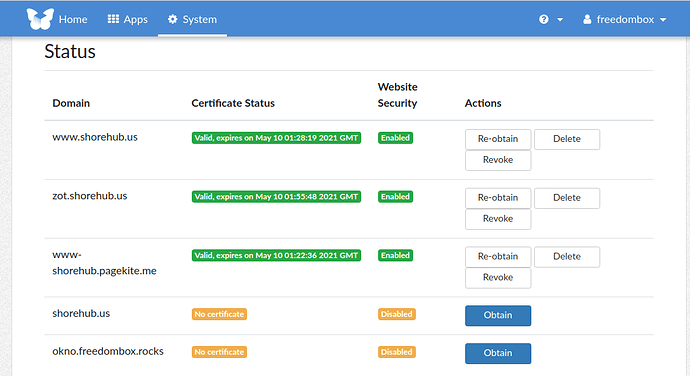Obtain certificate for shorehub.us
690x376 pixels.
pyautogui.click(x=498, y=315)
